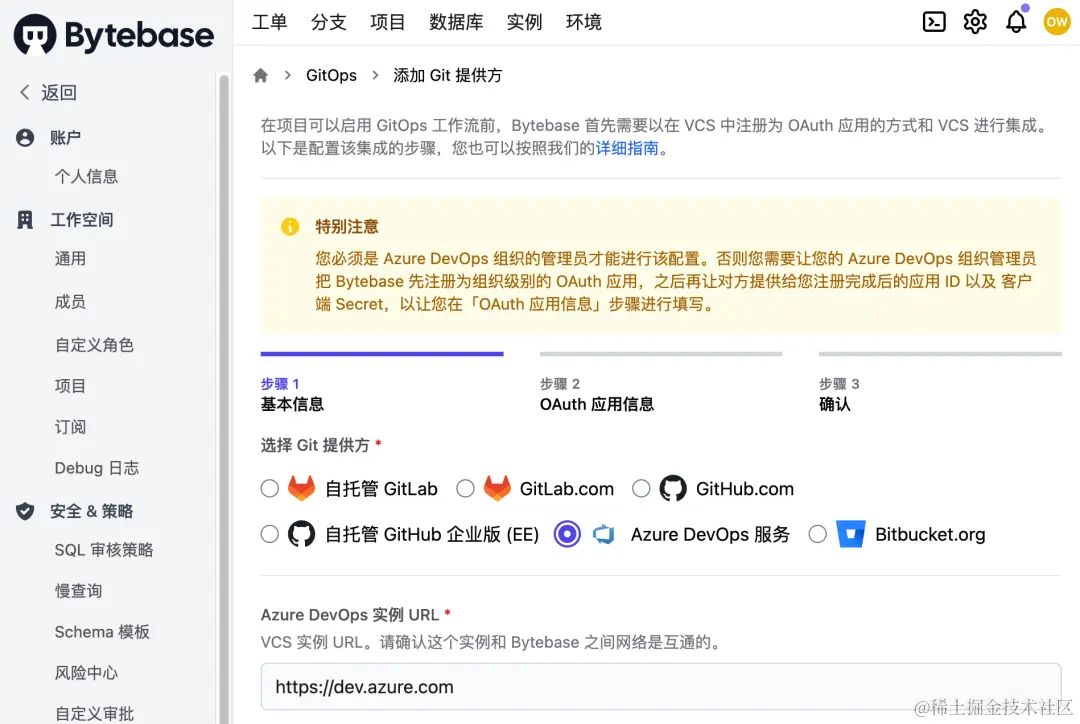This screenshot has width=1080, height=724.
Task: Select 自托管 GitHub 企业版 (EE) radio button
Action: (269, 534)
